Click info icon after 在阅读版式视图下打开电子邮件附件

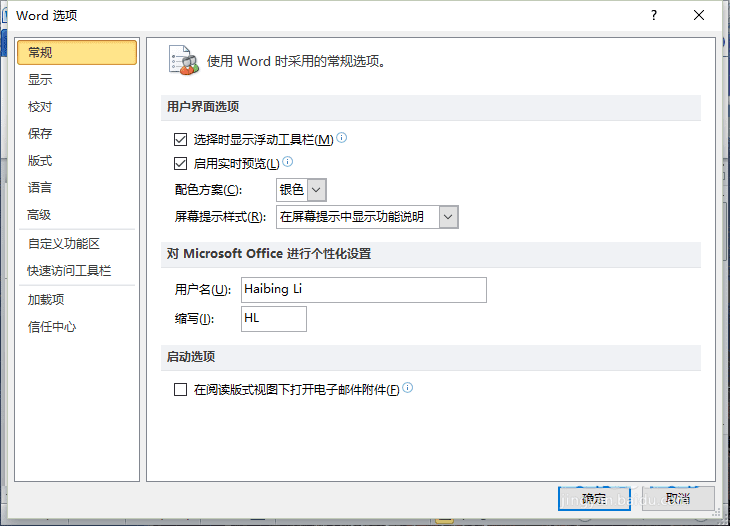(x=407, y=388)
